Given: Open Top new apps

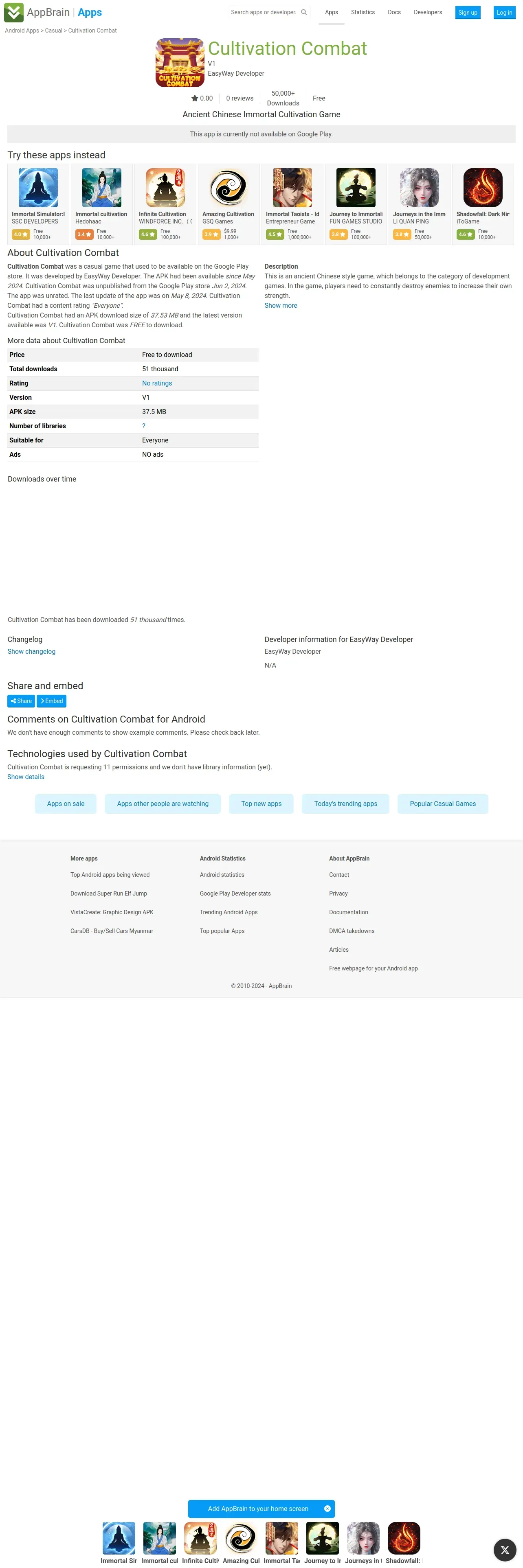Looking at the screenshot, I should pos(261,804).
